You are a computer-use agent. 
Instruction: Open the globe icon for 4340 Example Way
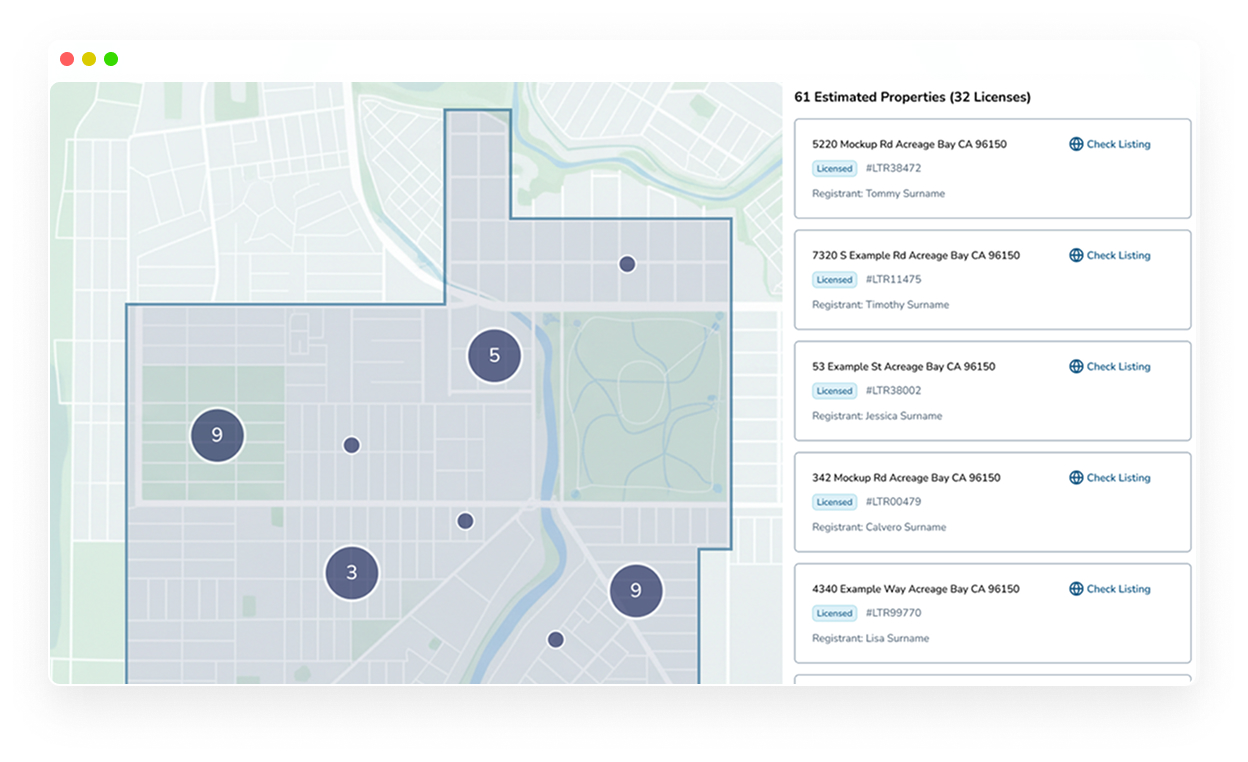[x=1076, y=588]
